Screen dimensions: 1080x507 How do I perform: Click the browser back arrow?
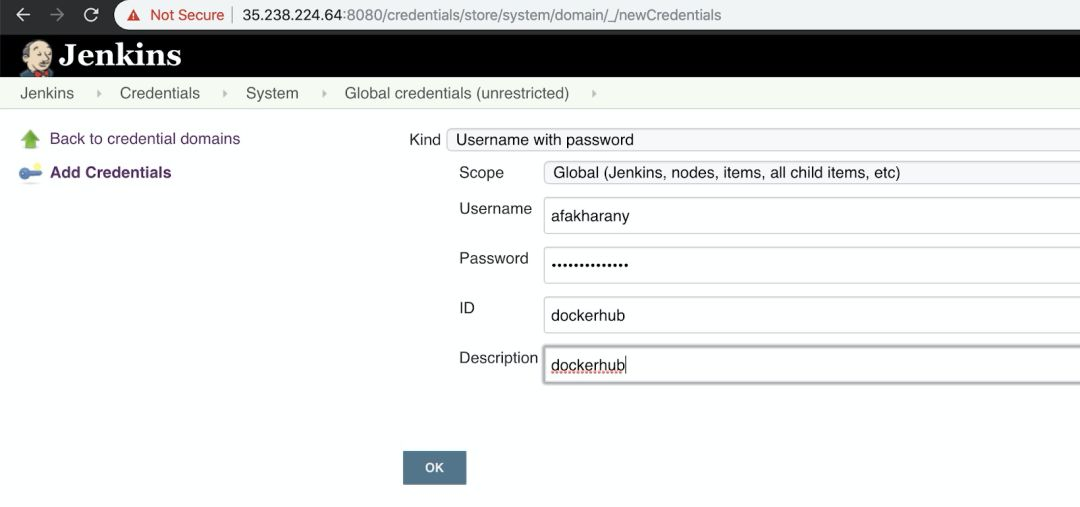(x=23, y=15)
